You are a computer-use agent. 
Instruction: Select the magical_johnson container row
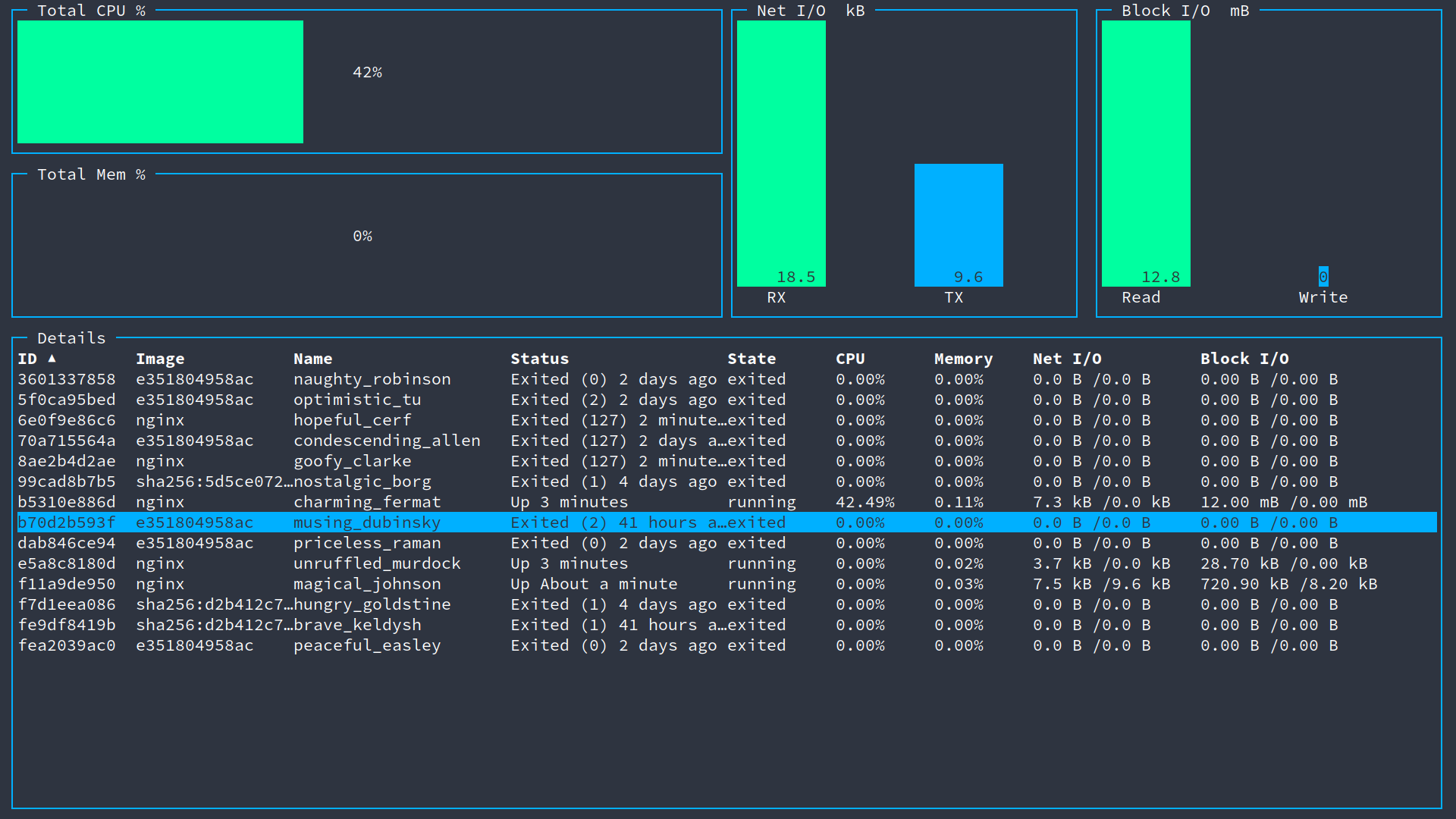(367, 584)
